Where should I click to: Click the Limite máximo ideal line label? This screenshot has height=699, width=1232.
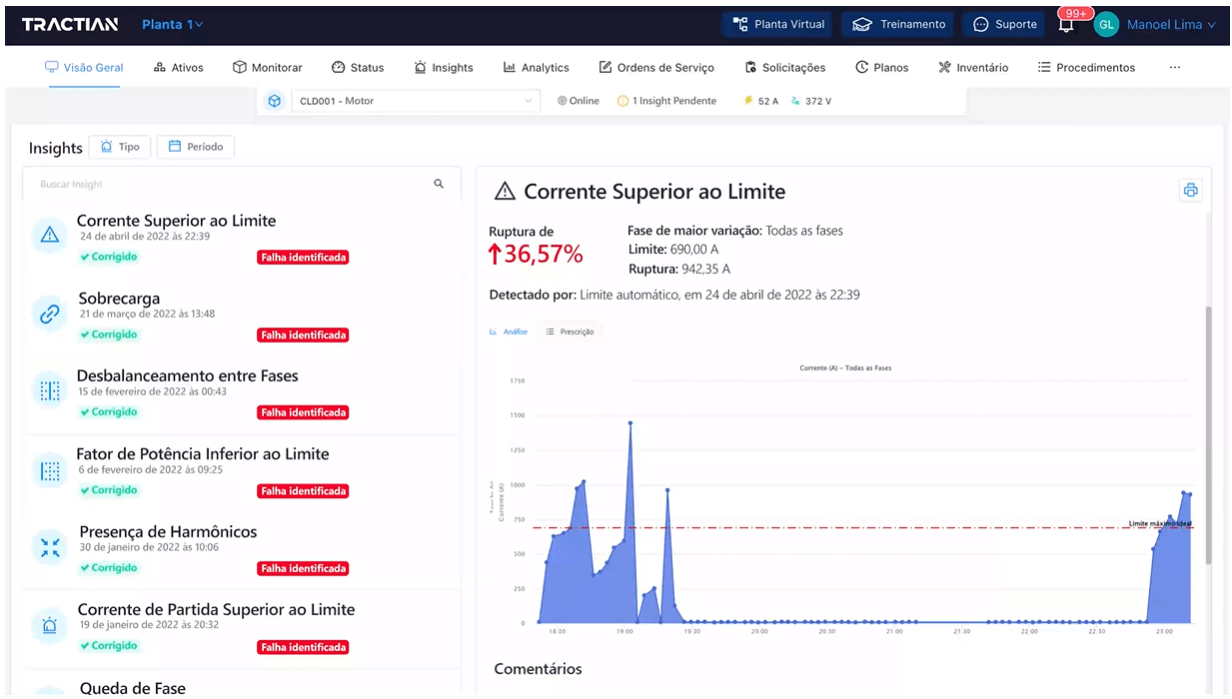1160,523
